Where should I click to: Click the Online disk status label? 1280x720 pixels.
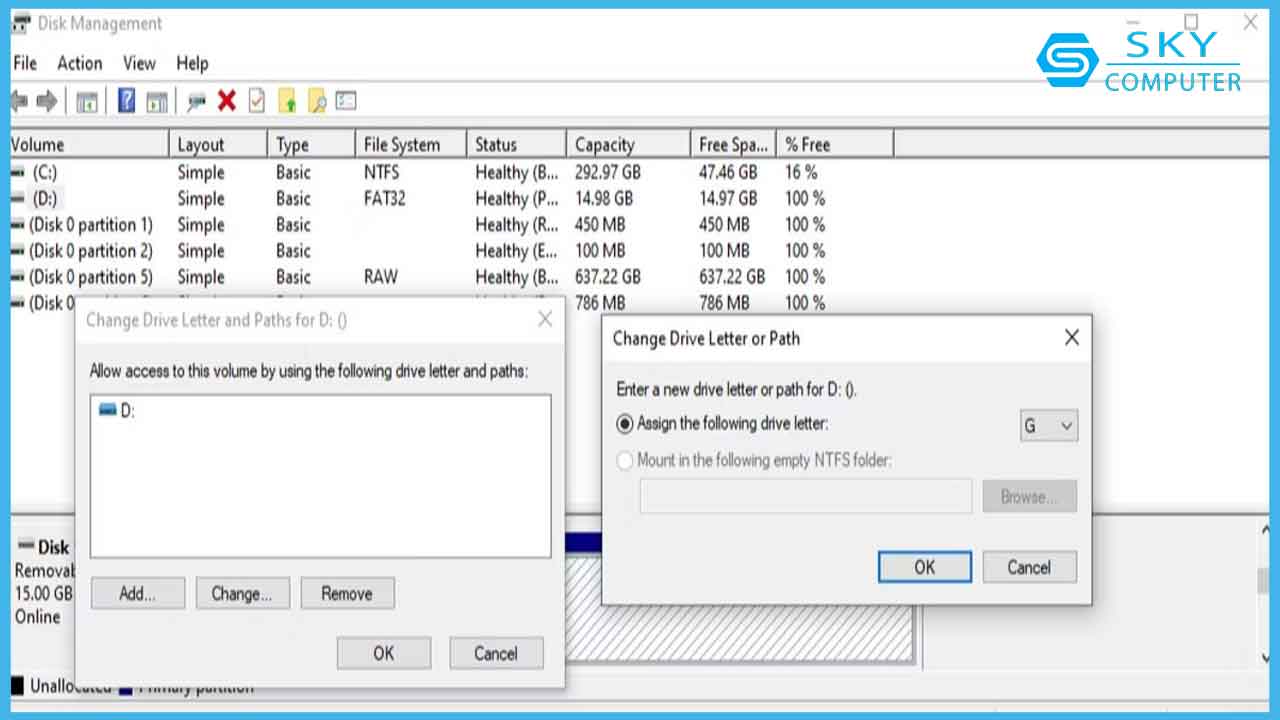(38, 617)
